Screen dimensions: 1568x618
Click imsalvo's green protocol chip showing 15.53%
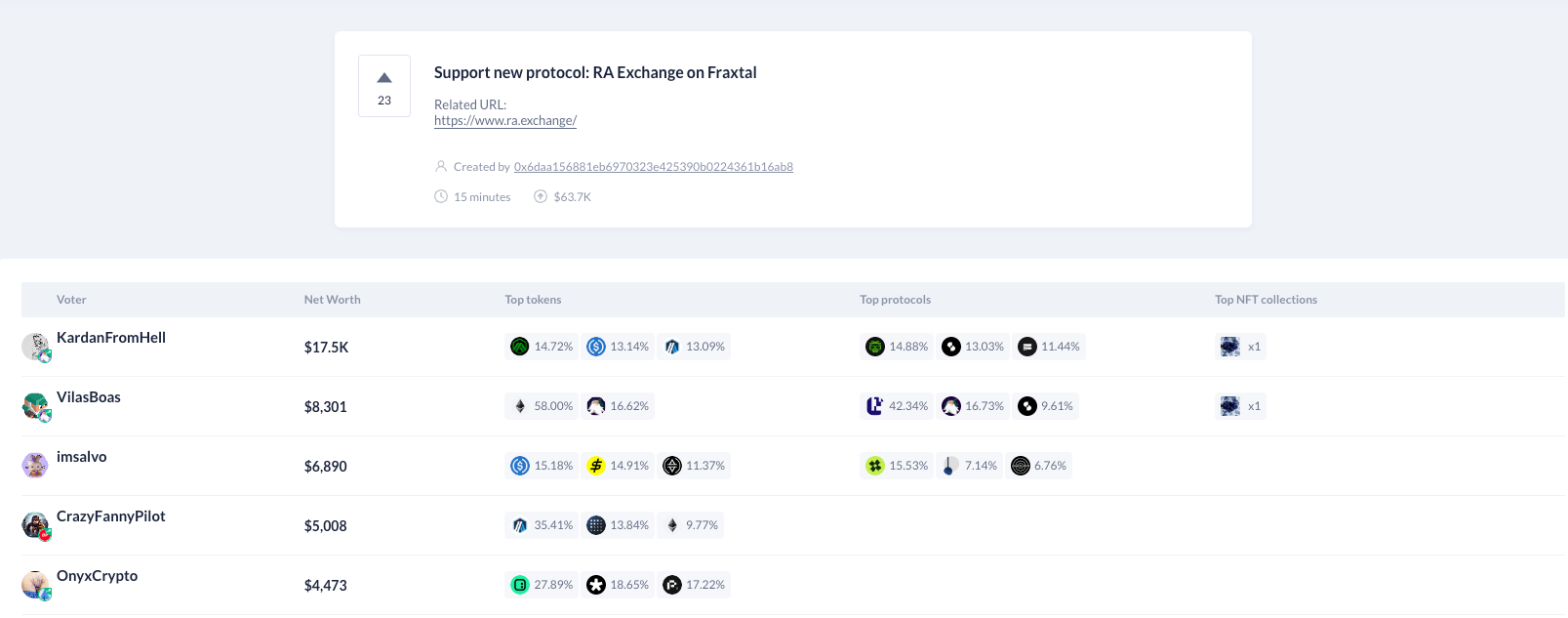[x=897, y=466]
